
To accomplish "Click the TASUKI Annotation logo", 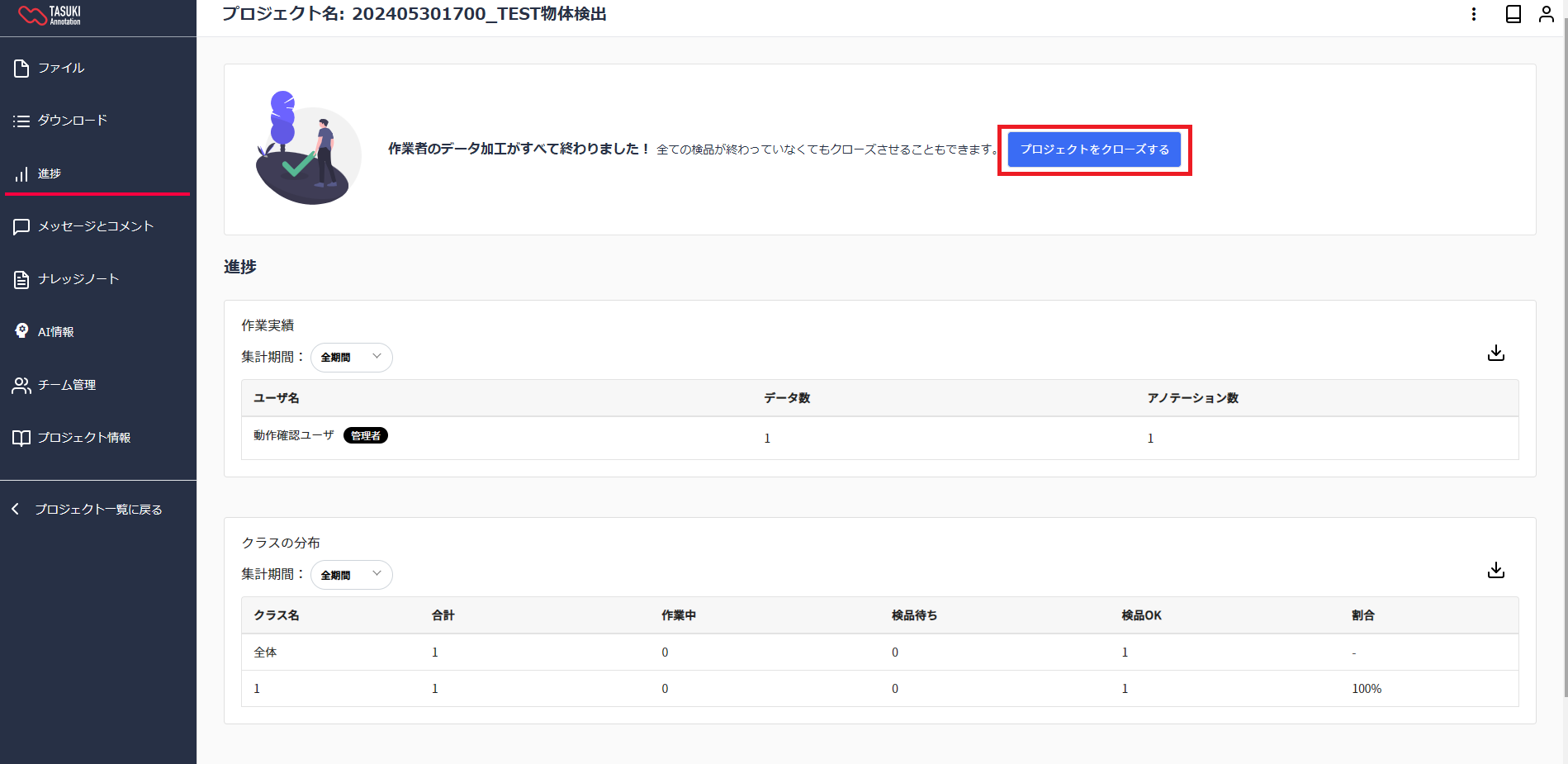I will click(50, 15).
